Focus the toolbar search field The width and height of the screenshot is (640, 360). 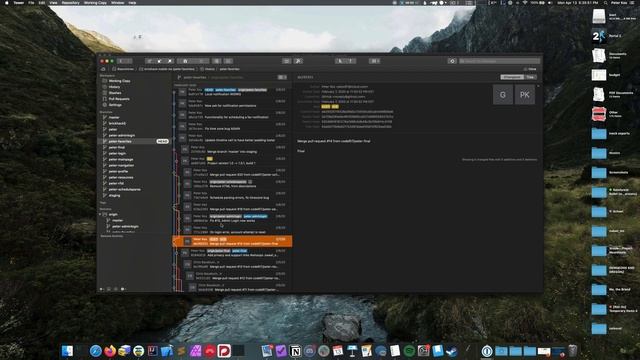[499, 61]
